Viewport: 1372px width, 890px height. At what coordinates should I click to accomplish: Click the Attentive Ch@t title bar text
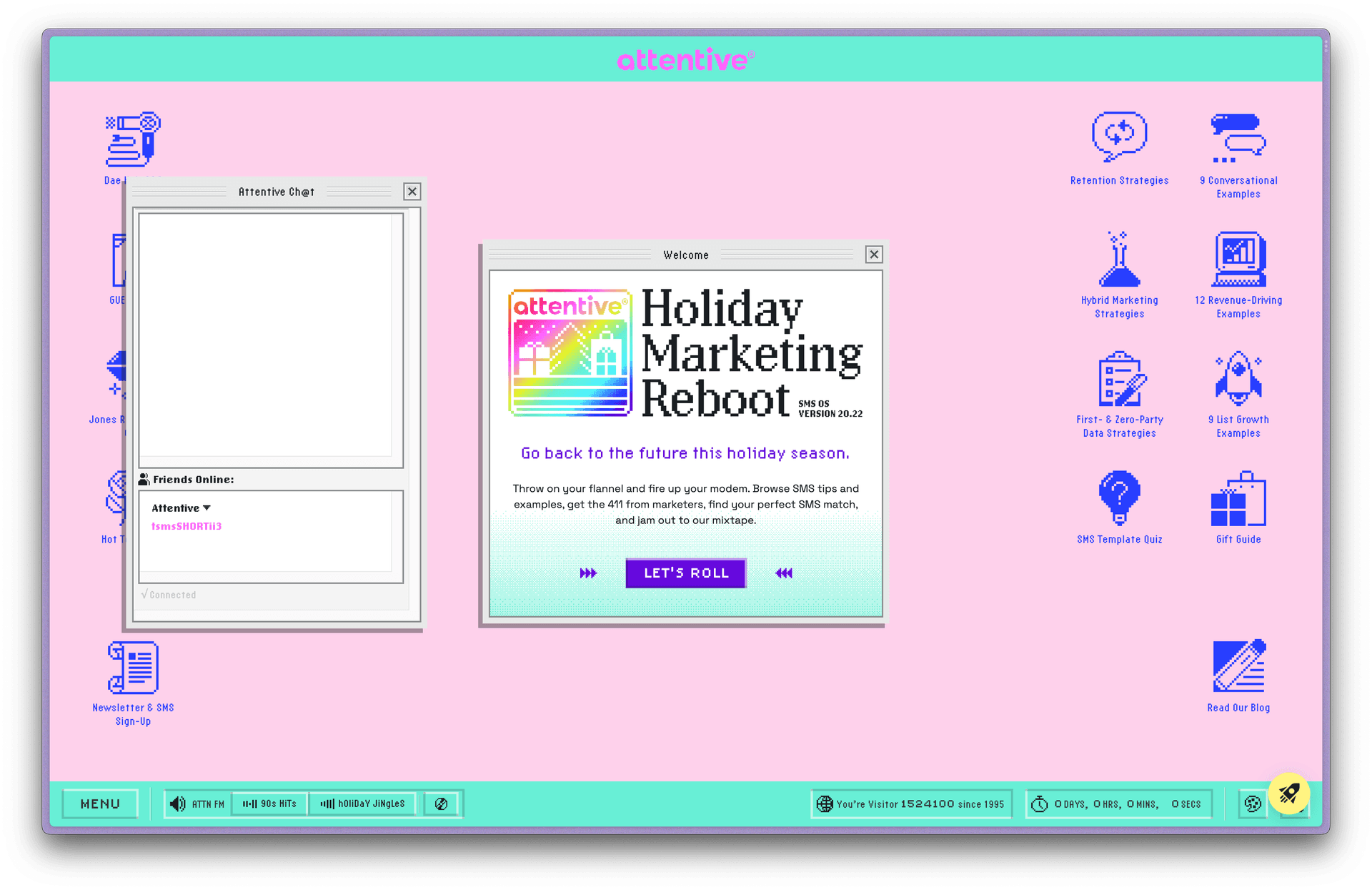[277, 192]
